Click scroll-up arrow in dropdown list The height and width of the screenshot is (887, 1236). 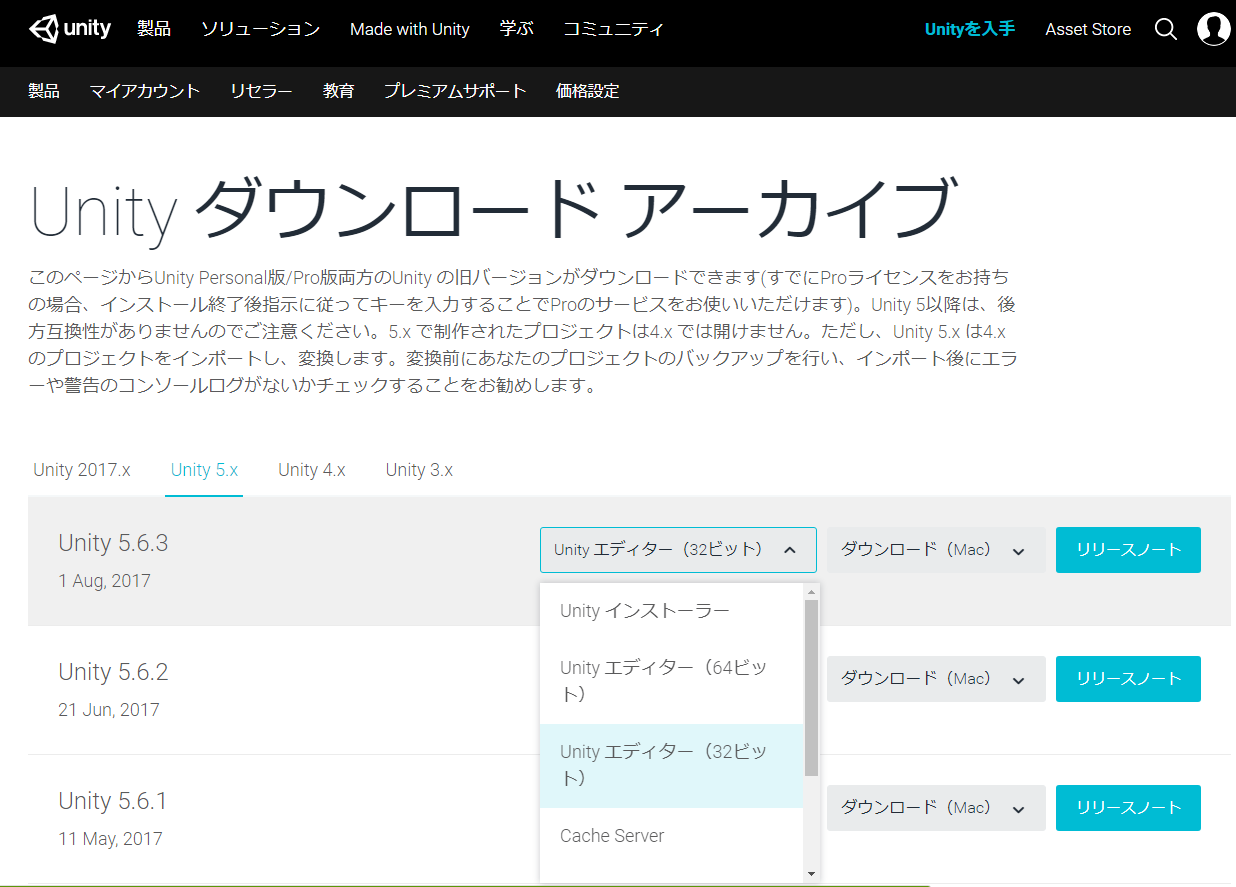click(811, 592)
